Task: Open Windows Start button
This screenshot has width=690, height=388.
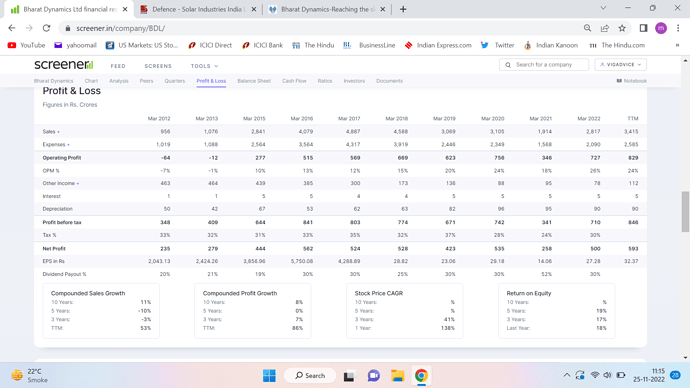Action: click(x=269, y=376)
